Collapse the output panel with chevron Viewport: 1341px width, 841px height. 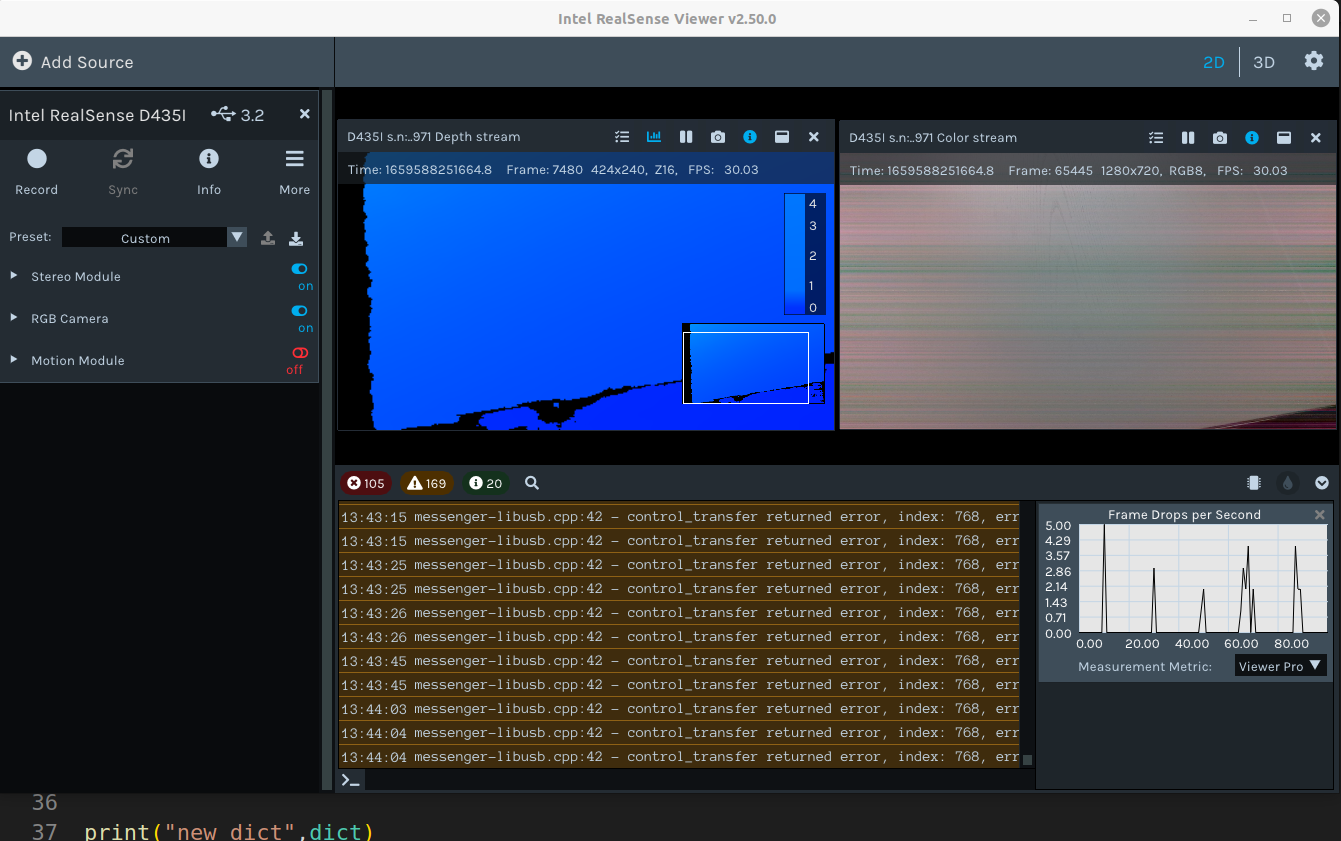[1322, 483]
